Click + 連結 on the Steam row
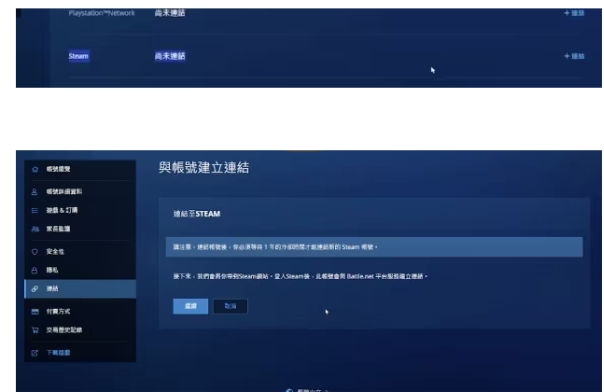Viewport: 604px width, 392px height. click(574, 56)
